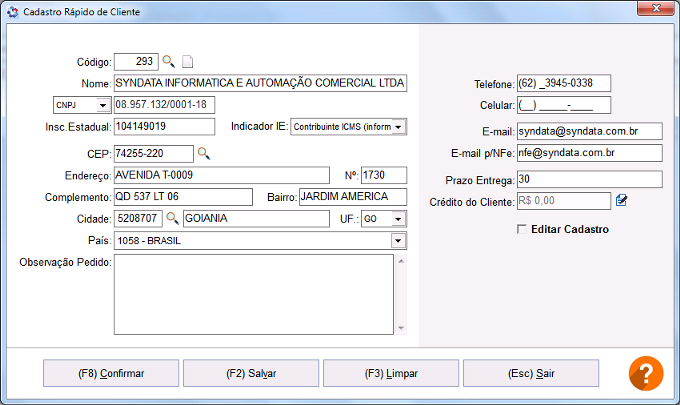This screenshot has height=405, width=680.
Task: Click the Nº field showing 1730
Action: pos(384,175)
